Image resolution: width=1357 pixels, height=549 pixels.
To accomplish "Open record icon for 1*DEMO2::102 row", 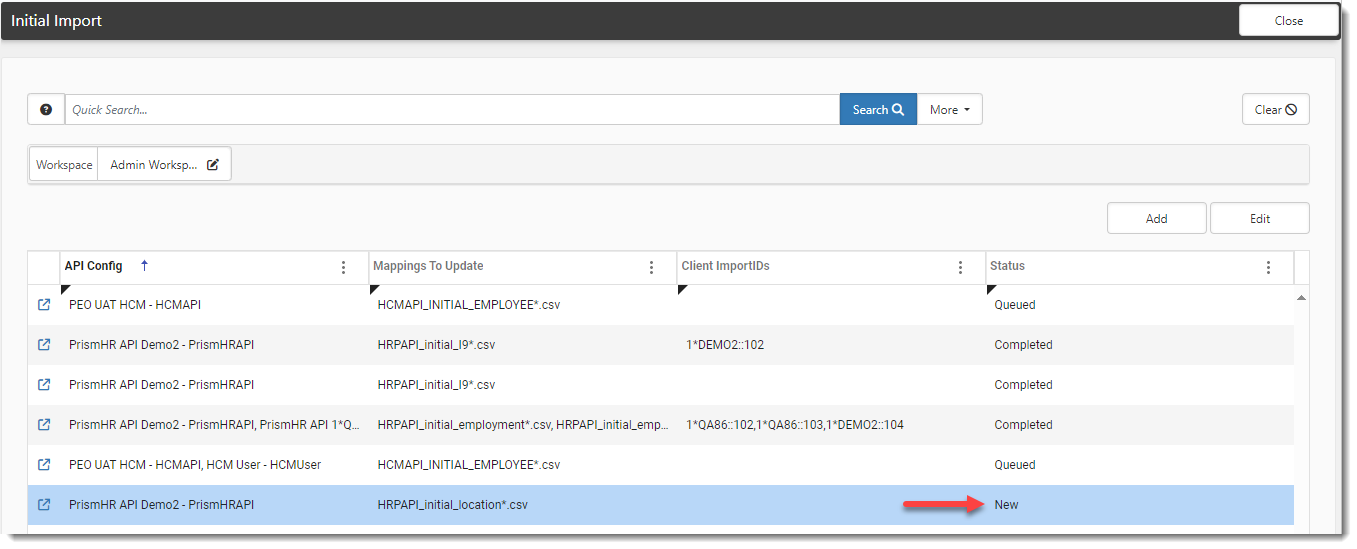I will point(44,345).
